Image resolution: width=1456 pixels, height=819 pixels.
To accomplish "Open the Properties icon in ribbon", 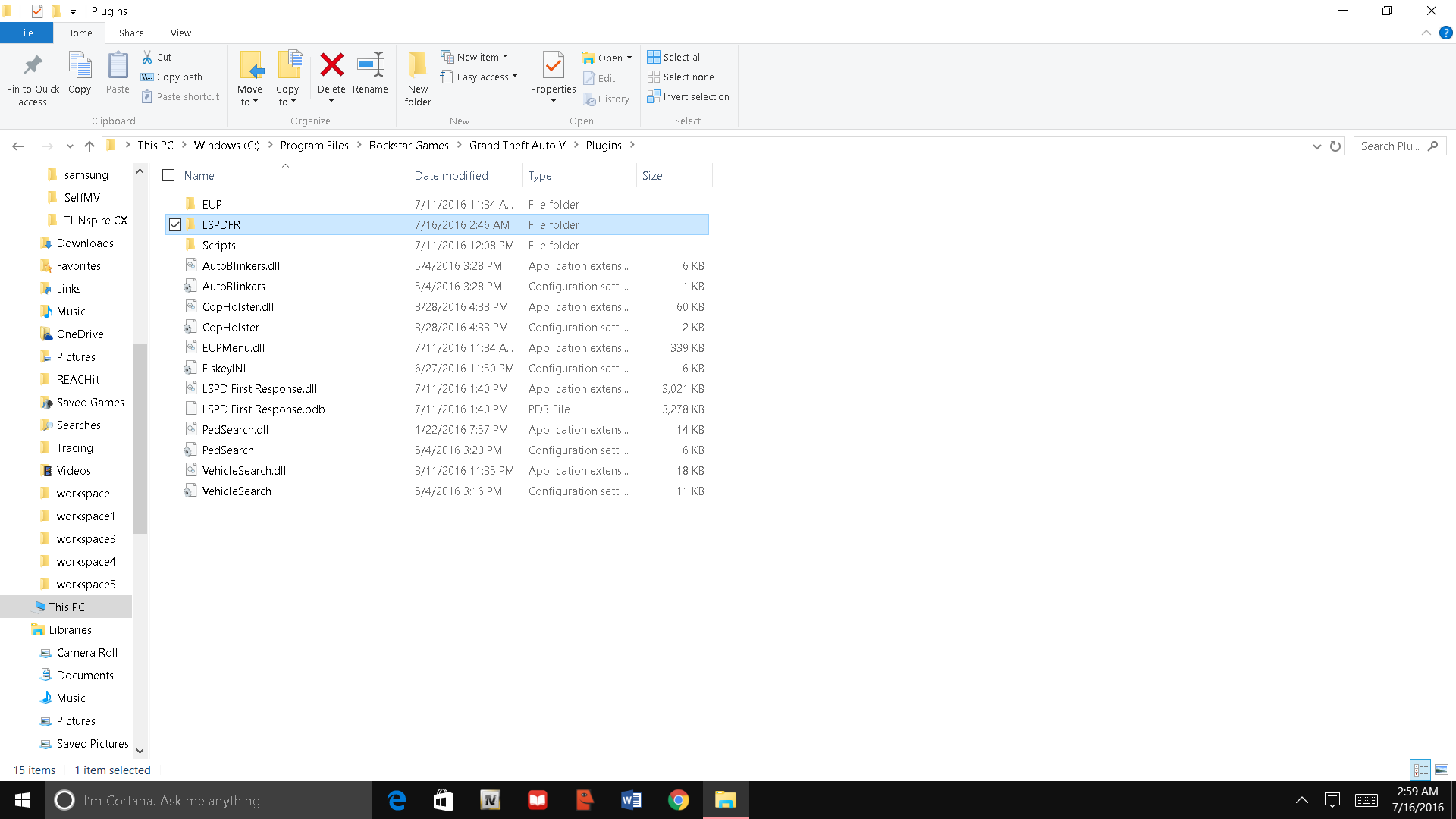I will click(x=553, y=66).
